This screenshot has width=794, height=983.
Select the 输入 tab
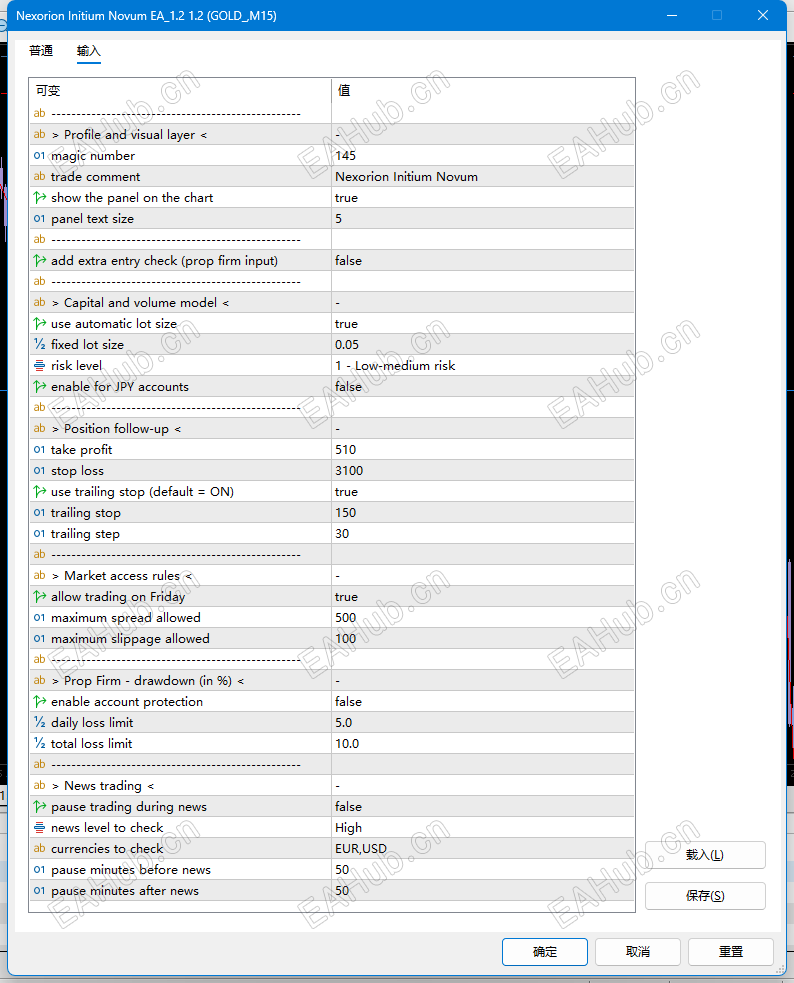click(x=88, y=51)
